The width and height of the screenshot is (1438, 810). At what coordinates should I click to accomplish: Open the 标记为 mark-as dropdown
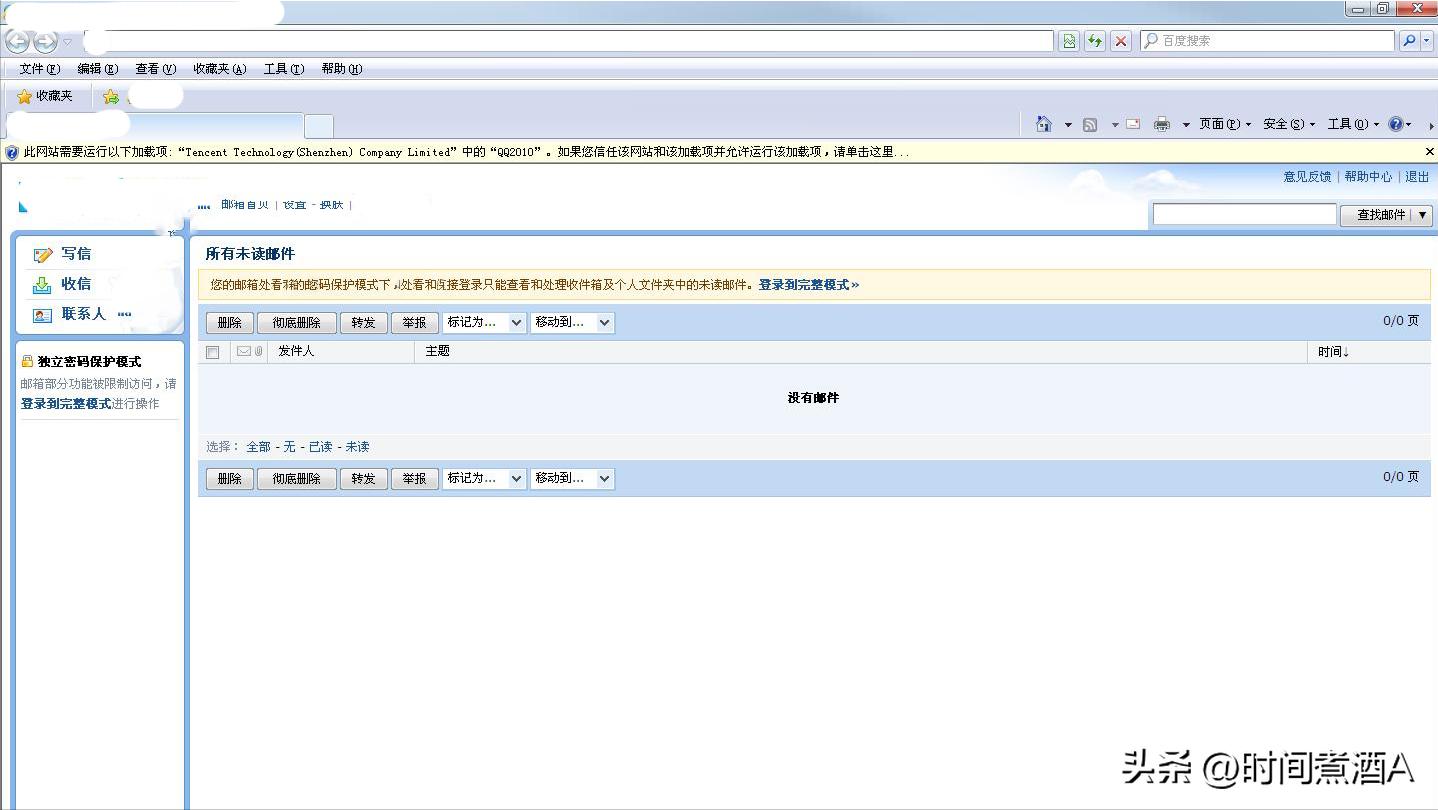[x=484, y=322]
